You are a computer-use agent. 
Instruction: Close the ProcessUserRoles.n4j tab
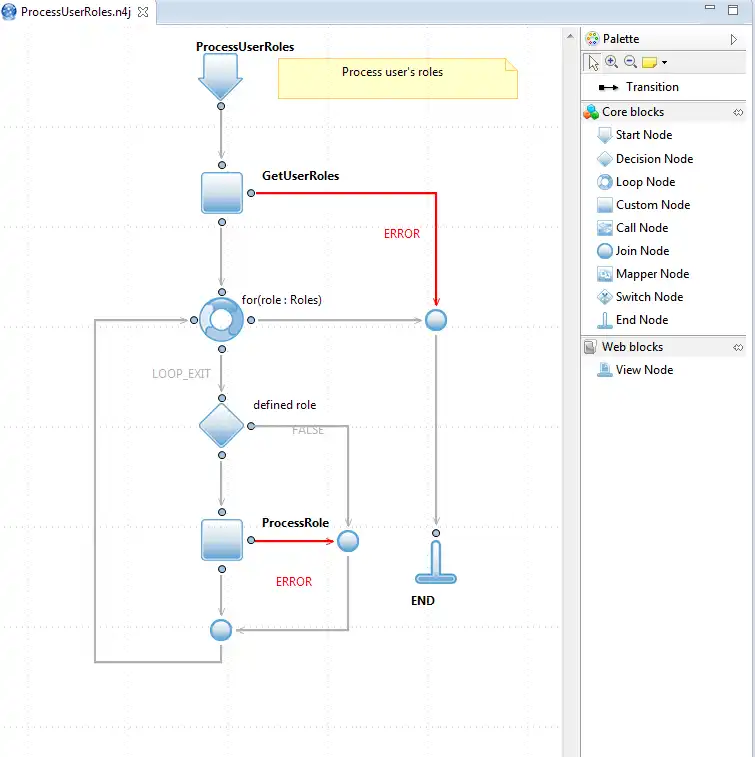coord(143,12)
